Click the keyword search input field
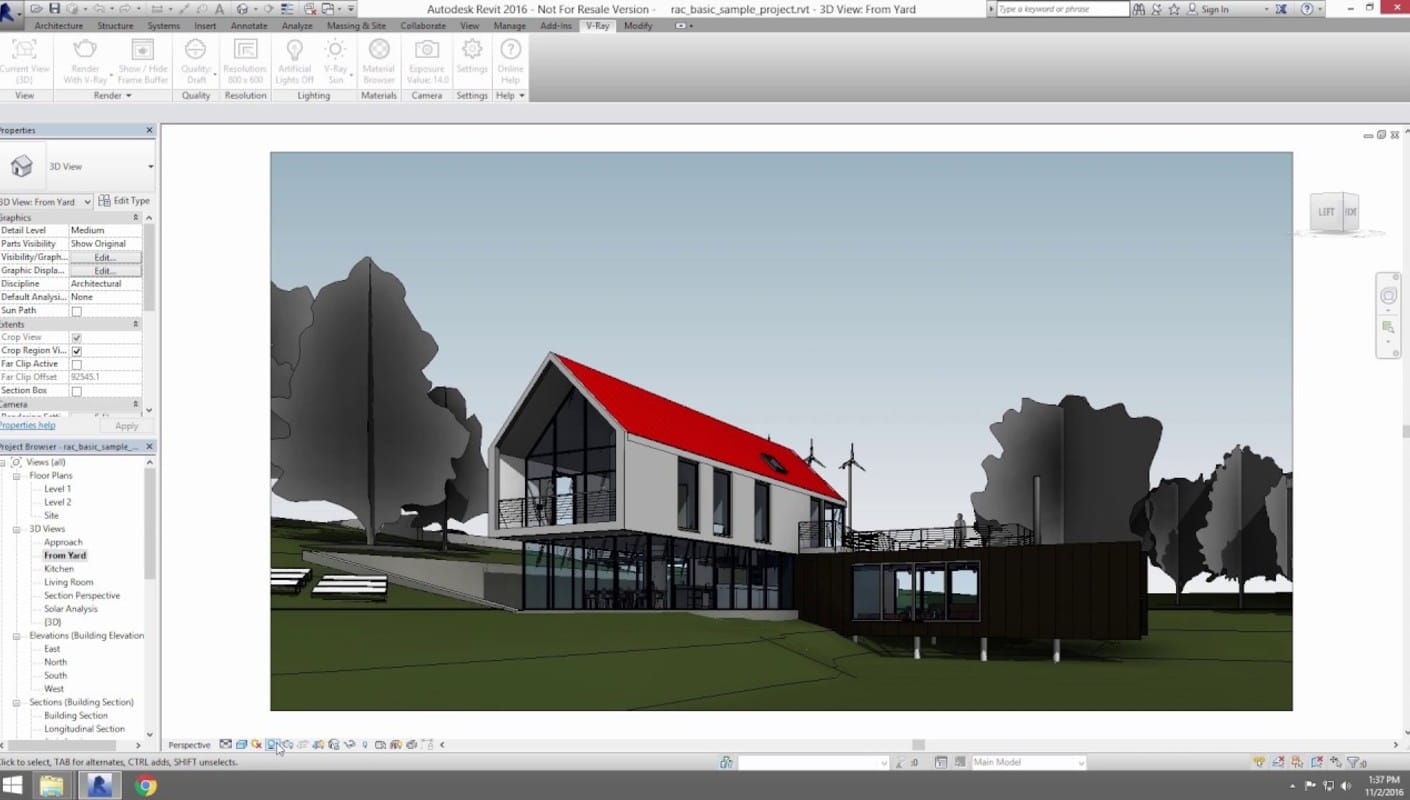The image size is (1410, 800). 1062,9
